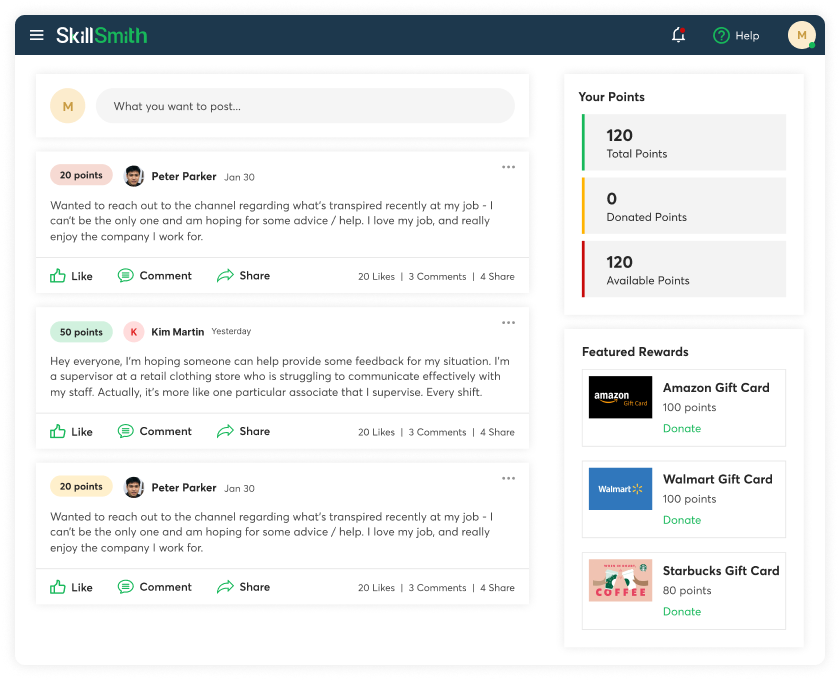Open the Peter Parker name link on the last post
Screen dimensions: 840x680
pyautogui.click(x=184, y=488)
